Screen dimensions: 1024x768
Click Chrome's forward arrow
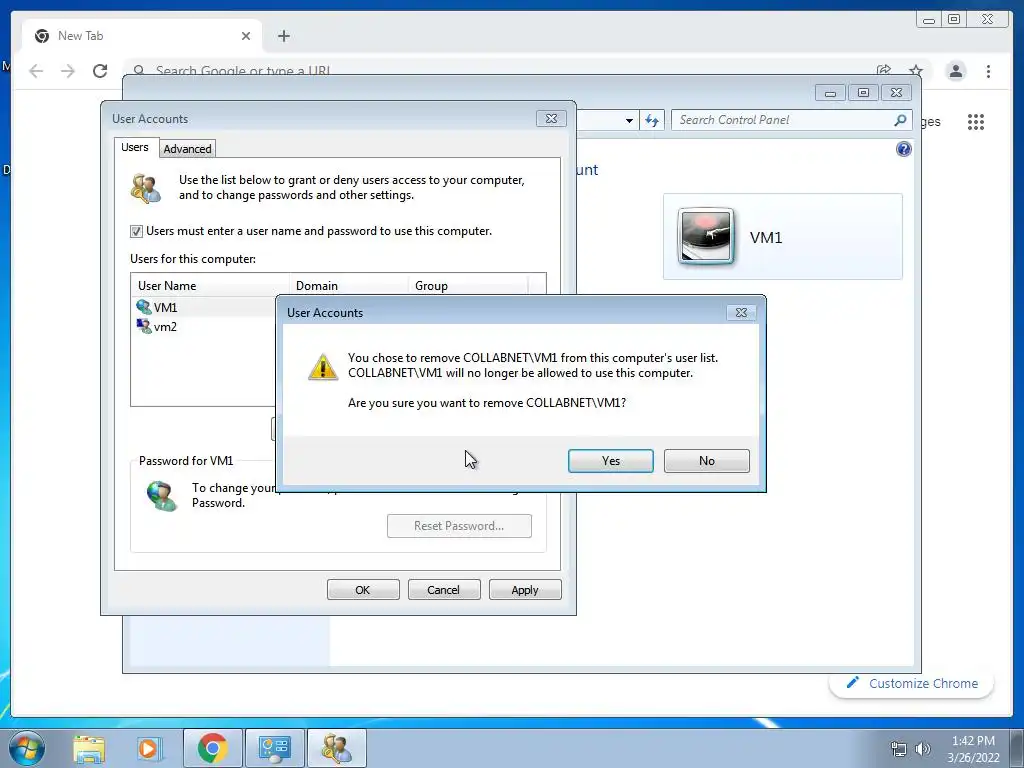(x=68, y=71)
